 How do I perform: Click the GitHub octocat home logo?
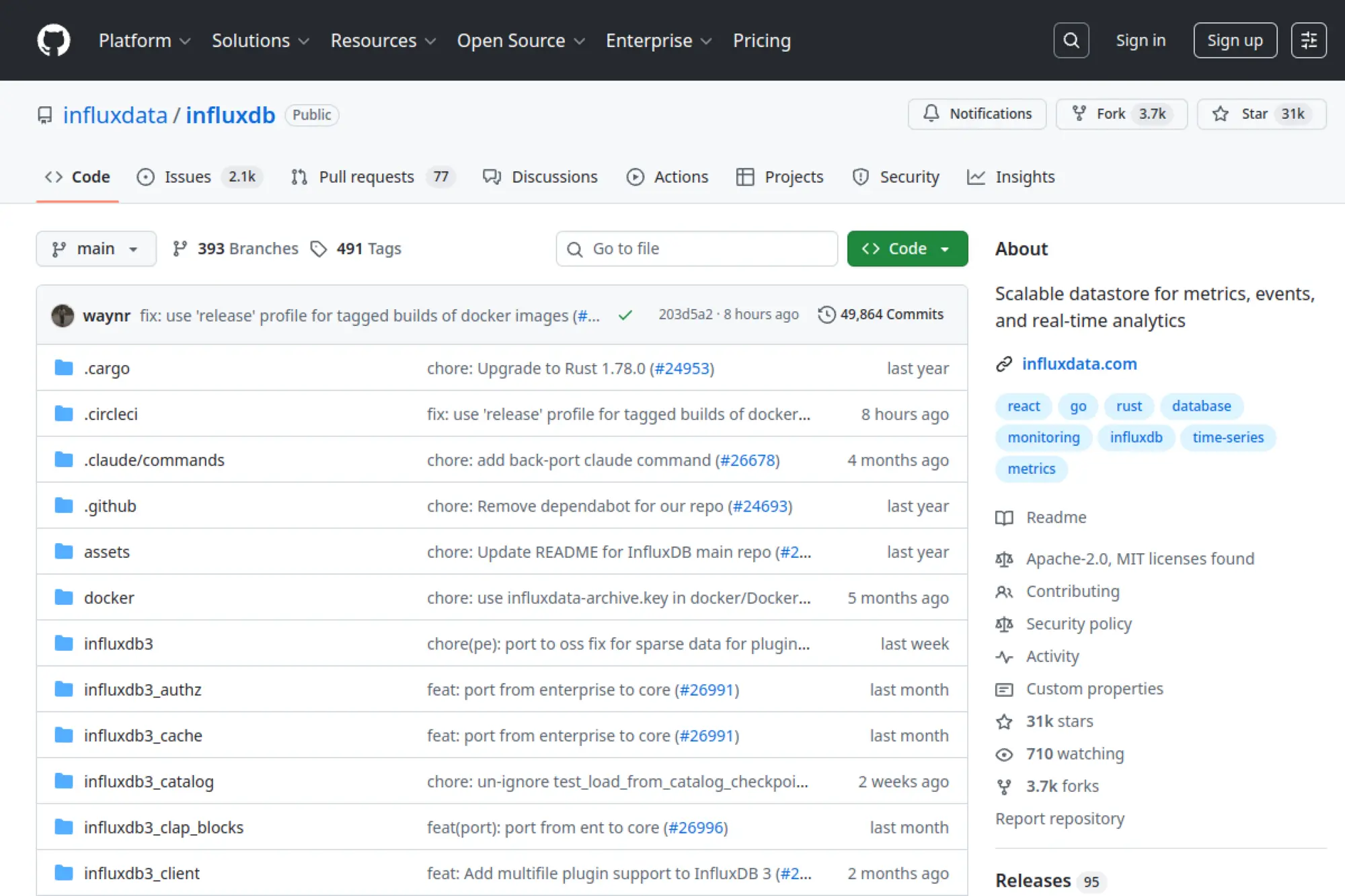54,40
